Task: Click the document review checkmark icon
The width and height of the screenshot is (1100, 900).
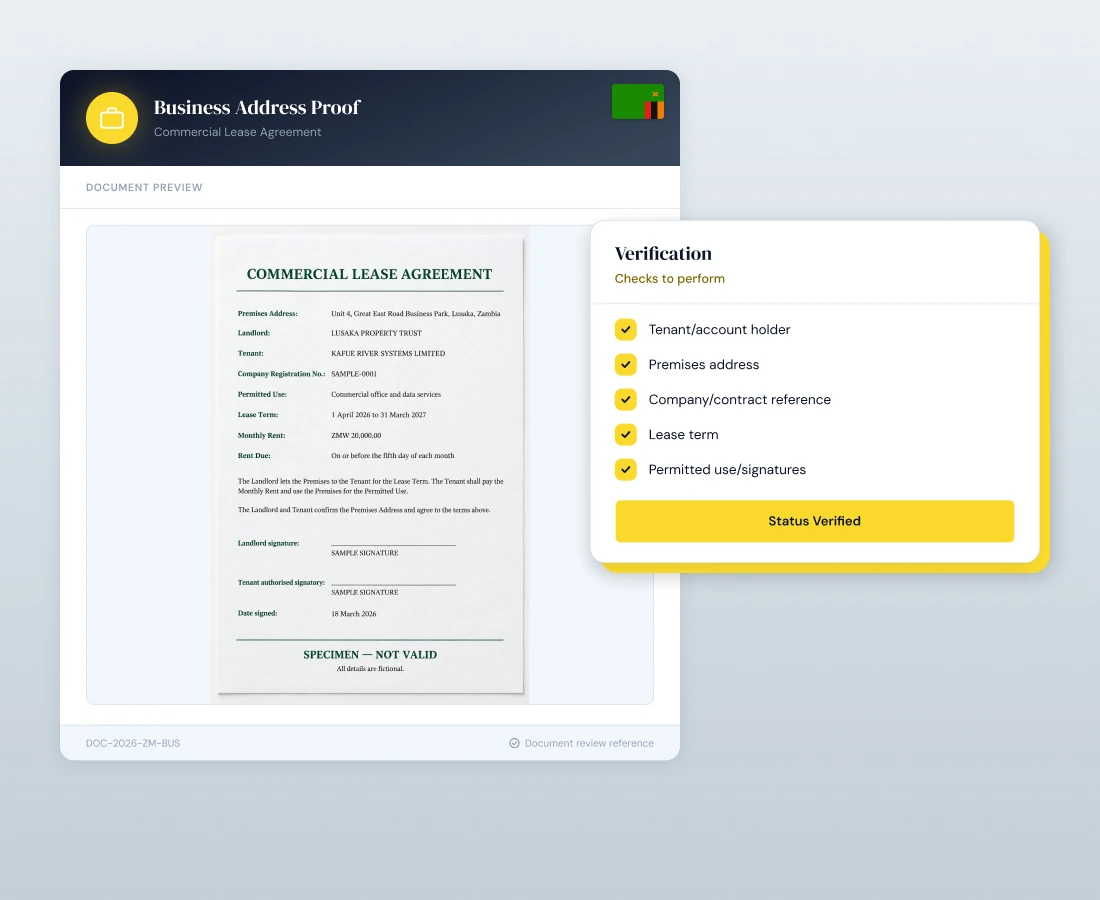Action: [514, 743]
